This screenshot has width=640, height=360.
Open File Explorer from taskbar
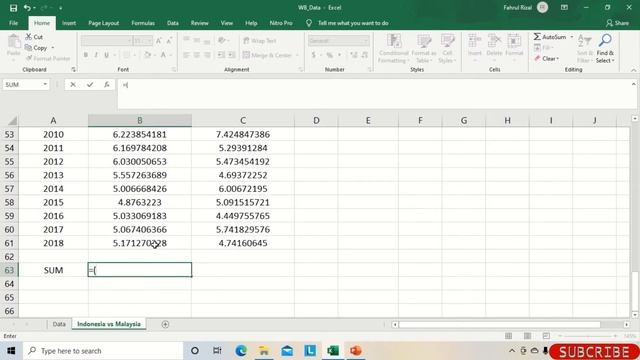264,351
